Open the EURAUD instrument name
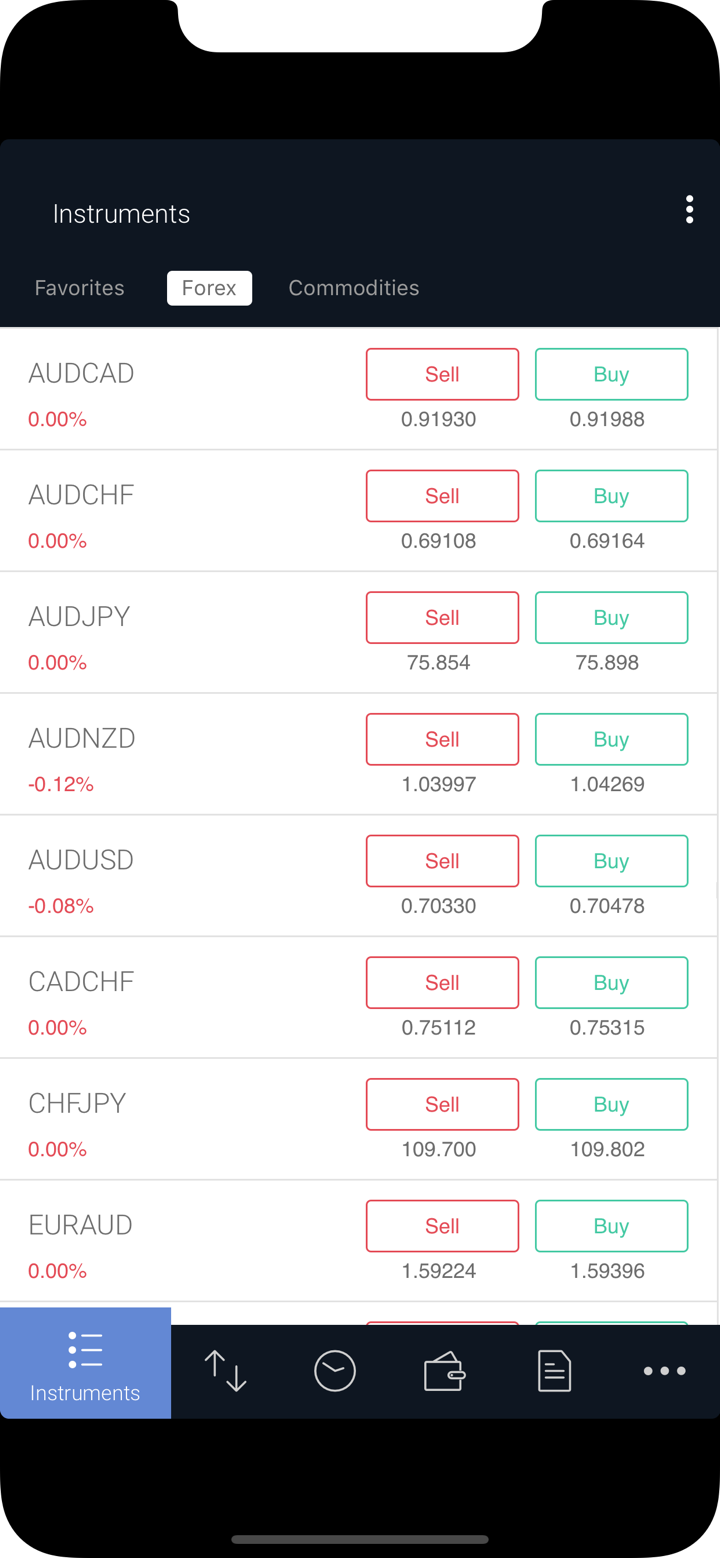 (x=81, y=1225)
